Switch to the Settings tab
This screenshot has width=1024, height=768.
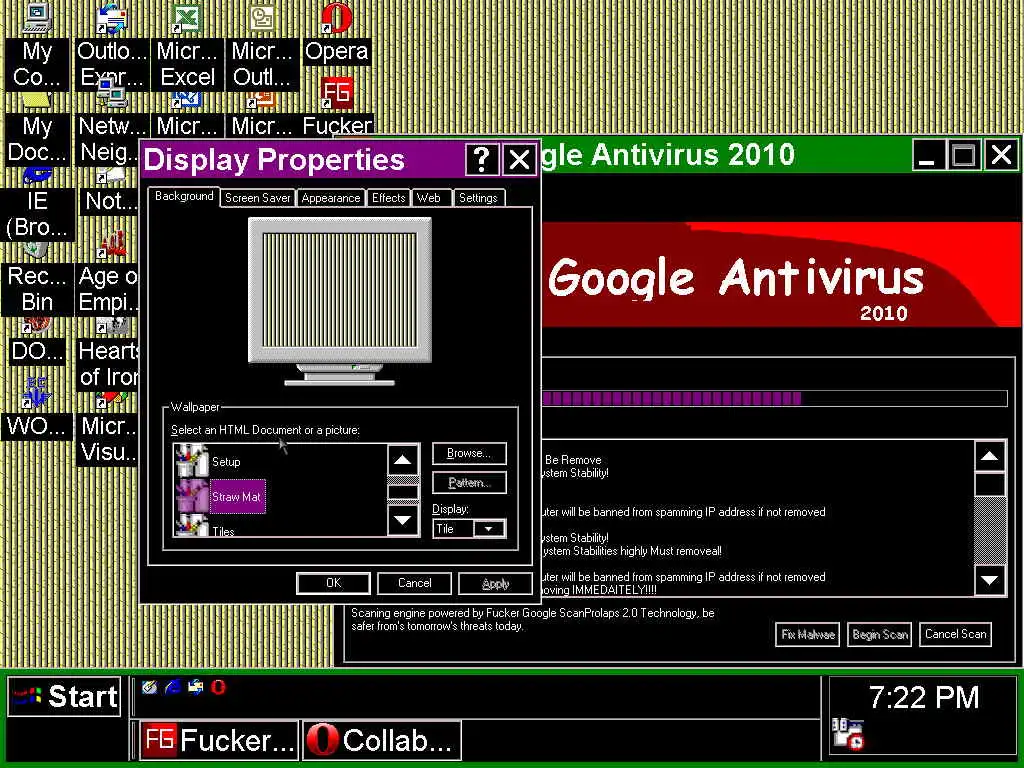[x=478, y=198]
